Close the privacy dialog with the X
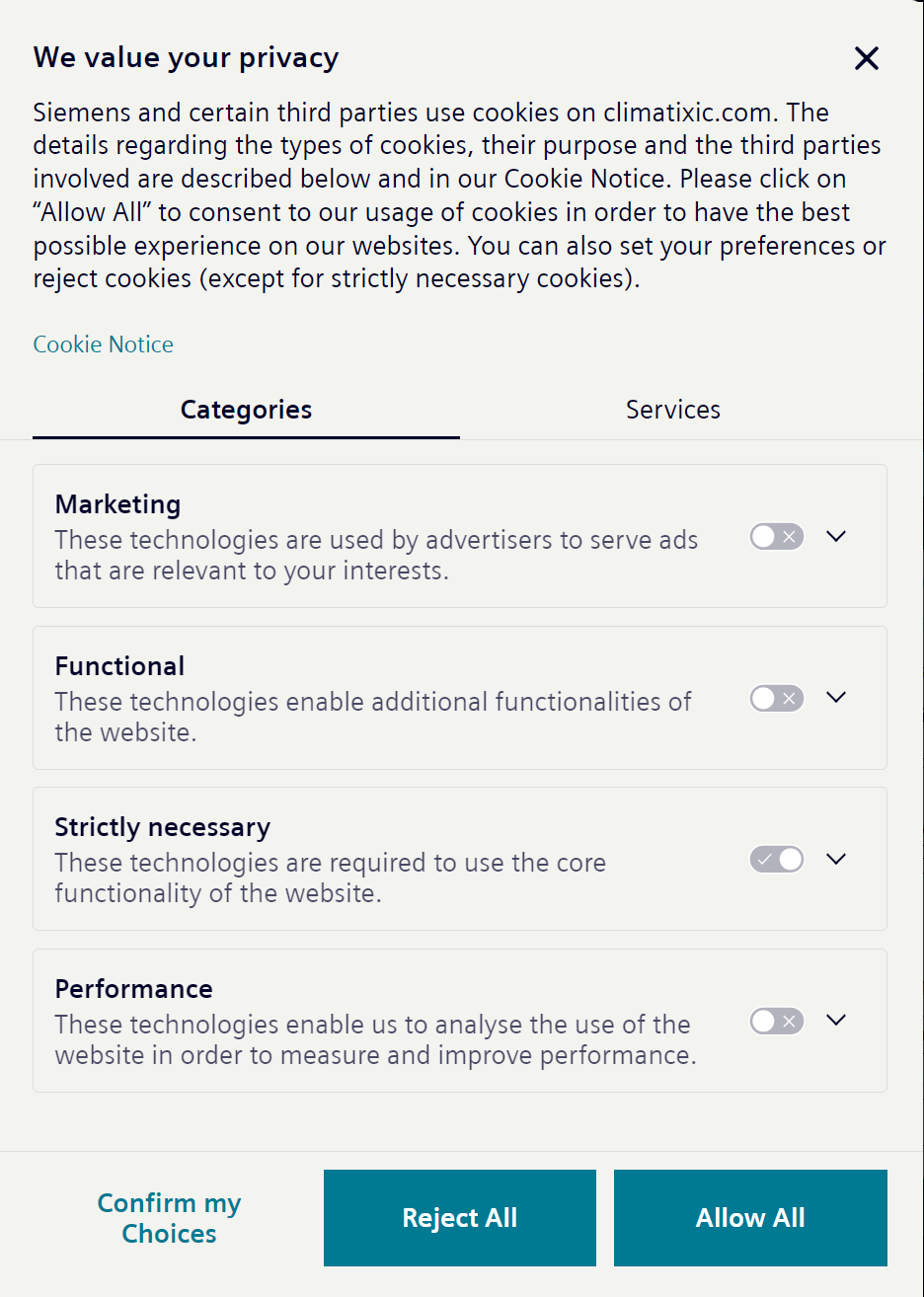 (867, 58)
